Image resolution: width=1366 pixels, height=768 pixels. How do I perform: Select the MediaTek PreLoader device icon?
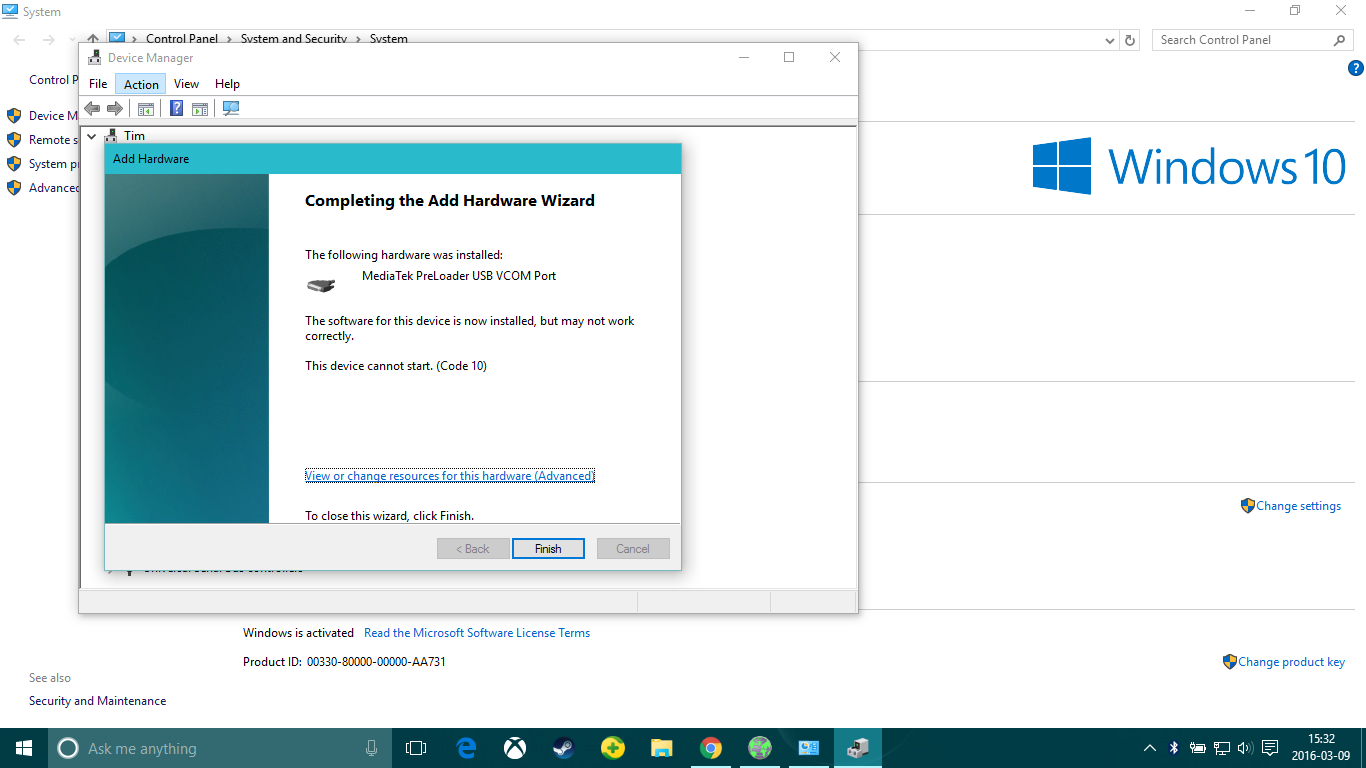click(x=320, y=284)
